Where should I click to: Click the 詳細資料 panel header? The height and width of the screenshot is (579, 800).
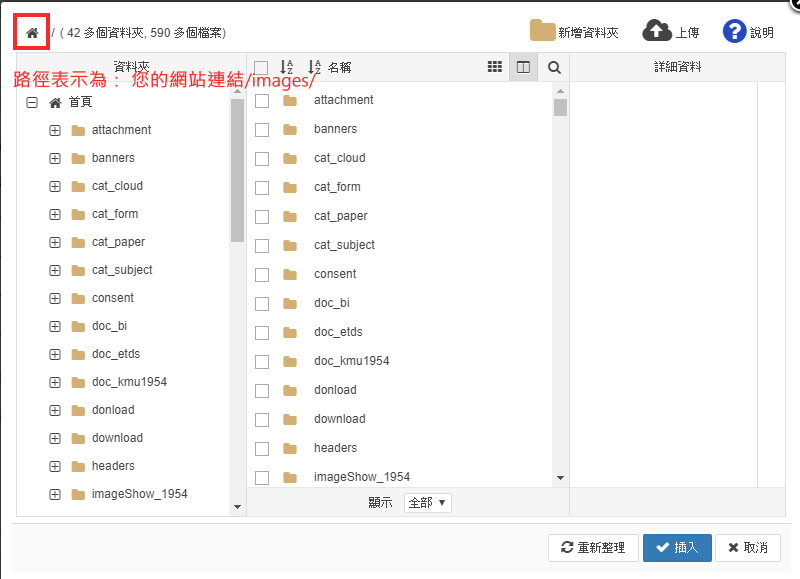[x=677, y=67]
